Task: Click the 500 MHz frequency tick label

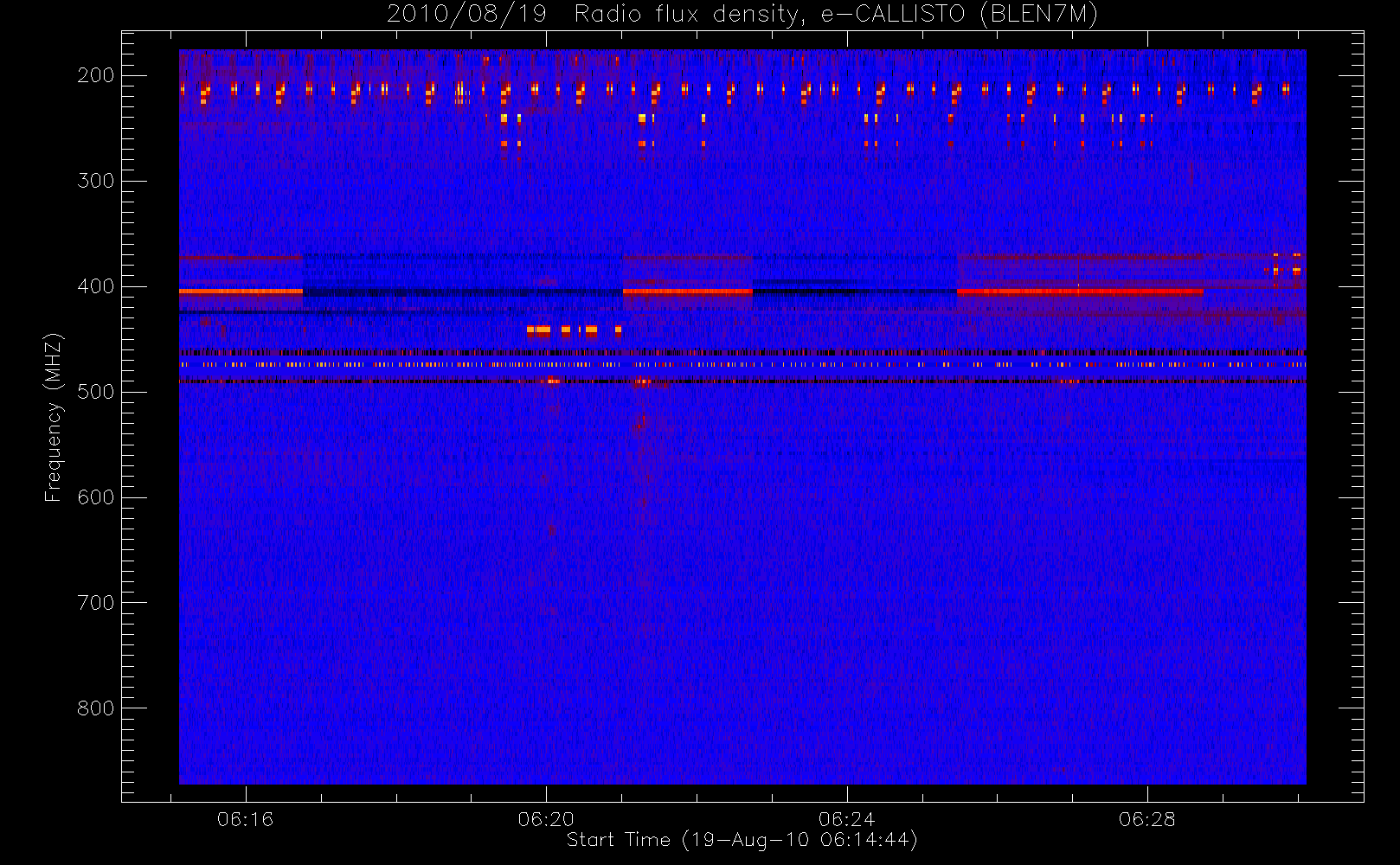Action: pos(96,392)
